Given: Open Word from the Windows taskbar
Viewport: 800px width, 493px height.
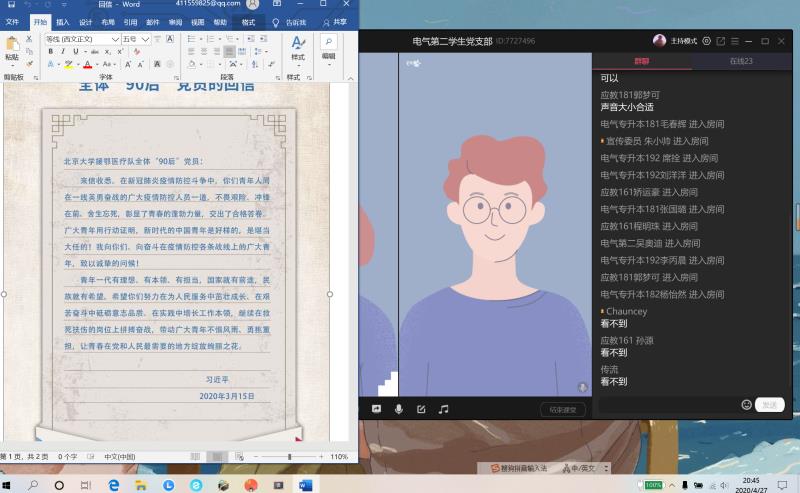Looking at the screenshot, I should click(305, 484).
